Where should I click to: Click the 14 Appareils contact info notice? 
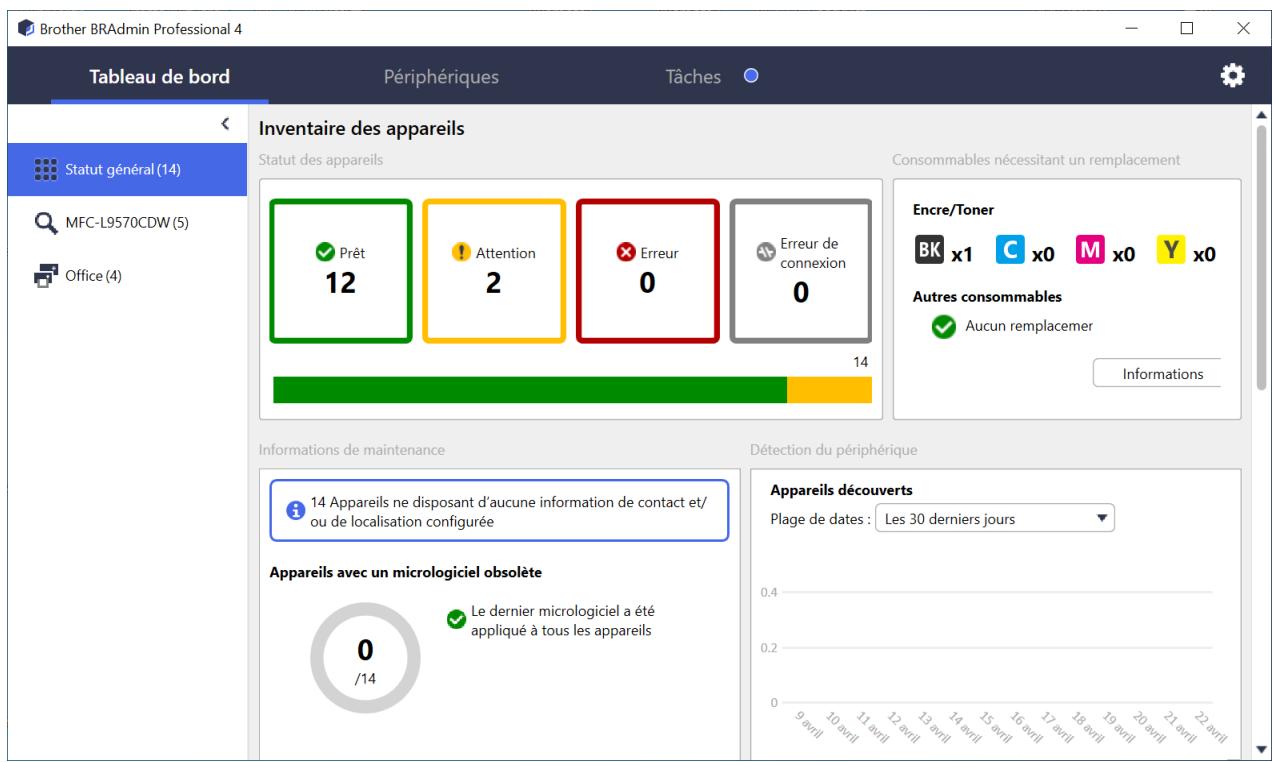pos(499,510)
